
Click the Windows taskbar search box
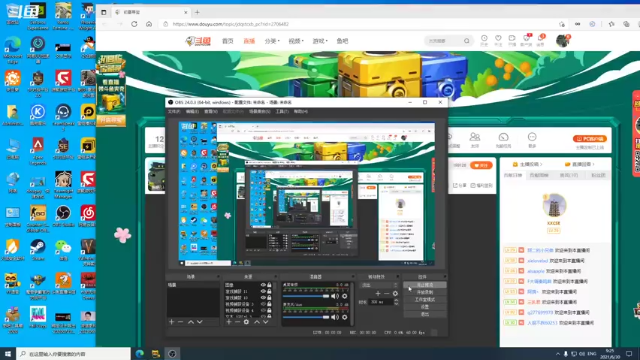click(73, 354)
